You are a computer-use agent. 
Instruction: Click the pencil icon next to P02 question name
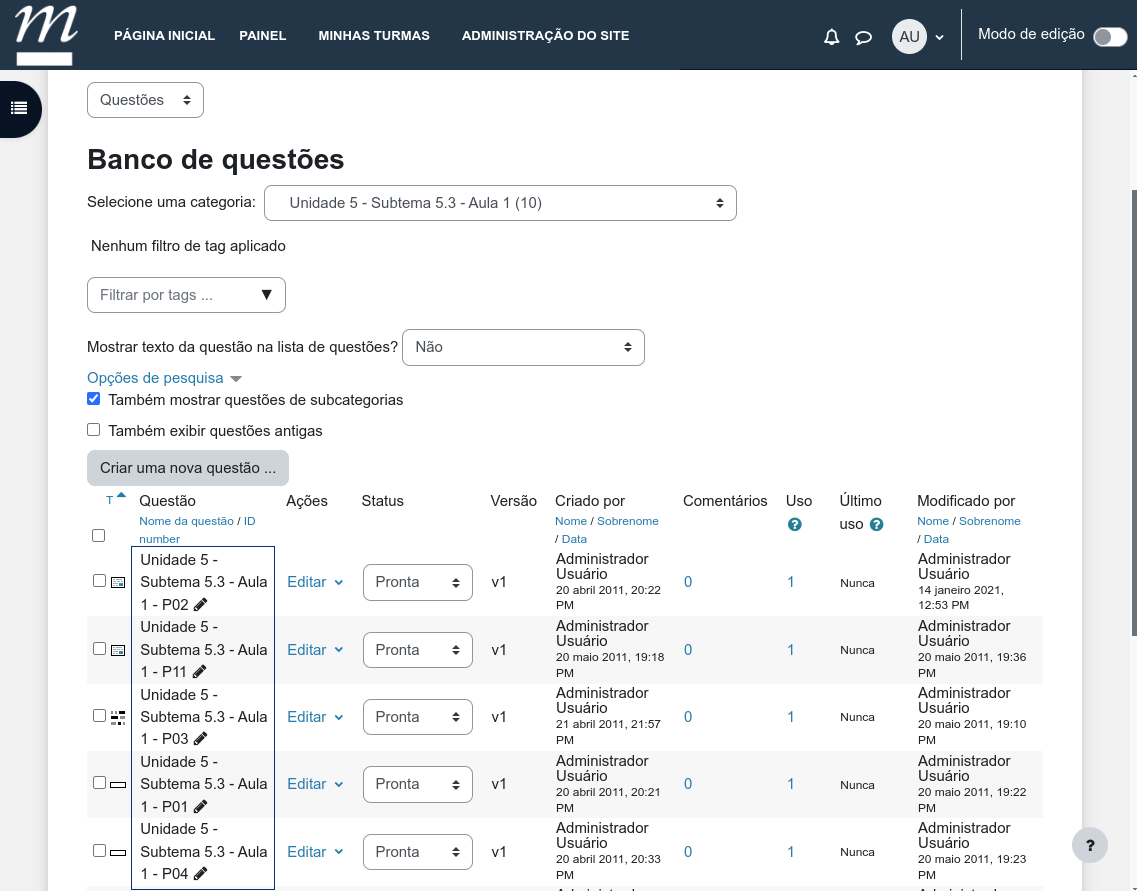tap(200, 604)
